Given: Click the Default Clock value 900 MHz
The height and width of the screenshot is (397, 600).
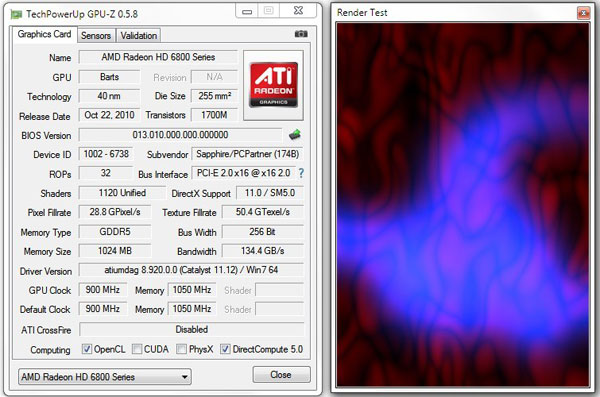Looking at the screenshot, I should [103, 309].
